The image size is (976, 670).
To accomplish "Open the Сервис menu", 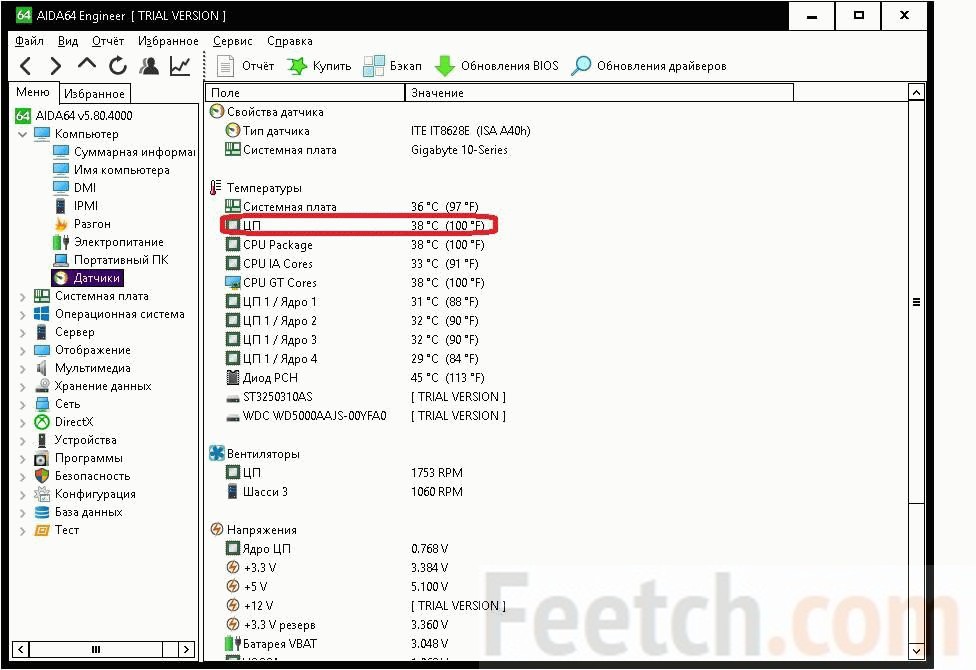I will (x=232, y=41).
